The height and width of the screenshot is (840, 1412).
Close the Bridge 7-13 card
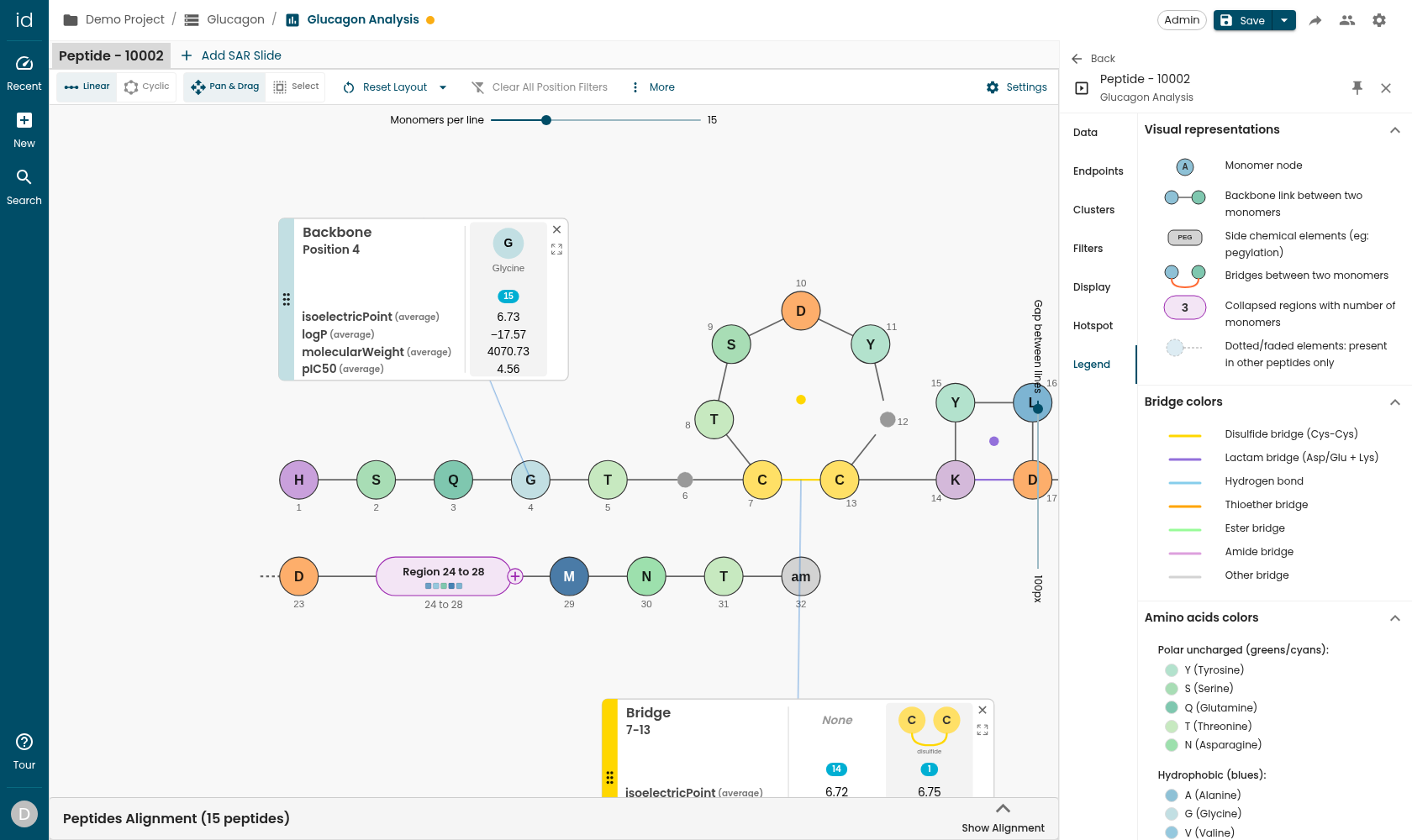point(983,710)
